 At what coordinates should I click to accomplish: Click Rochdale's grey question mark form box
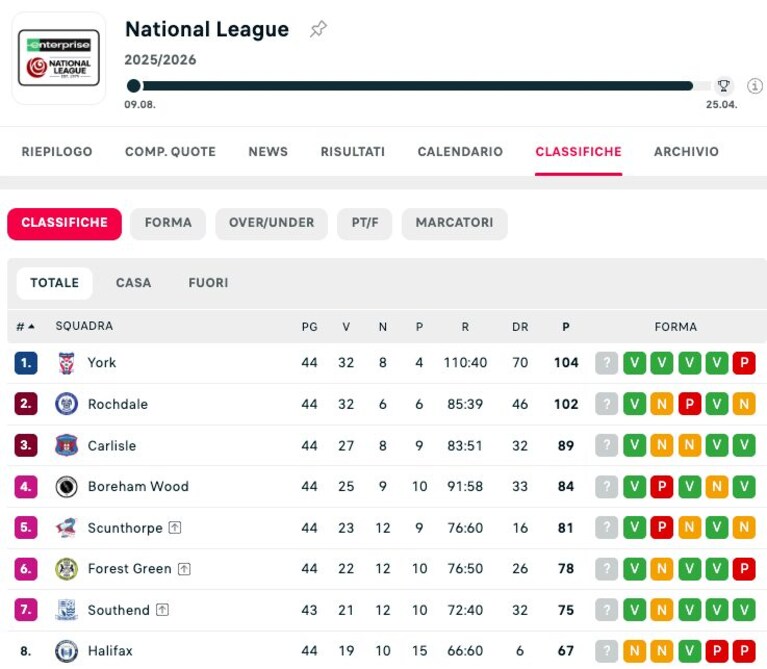coord(607,404)
